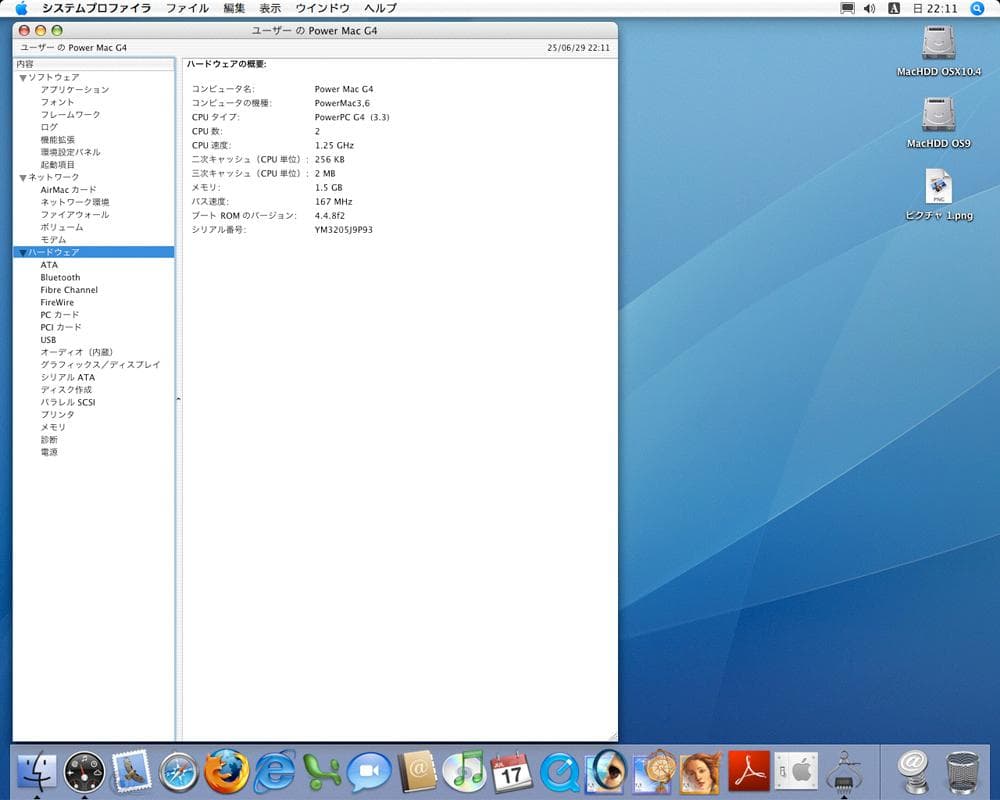Click the Finder icon in the Dock
1000x800 pixels.
click(x=37, y=771)
